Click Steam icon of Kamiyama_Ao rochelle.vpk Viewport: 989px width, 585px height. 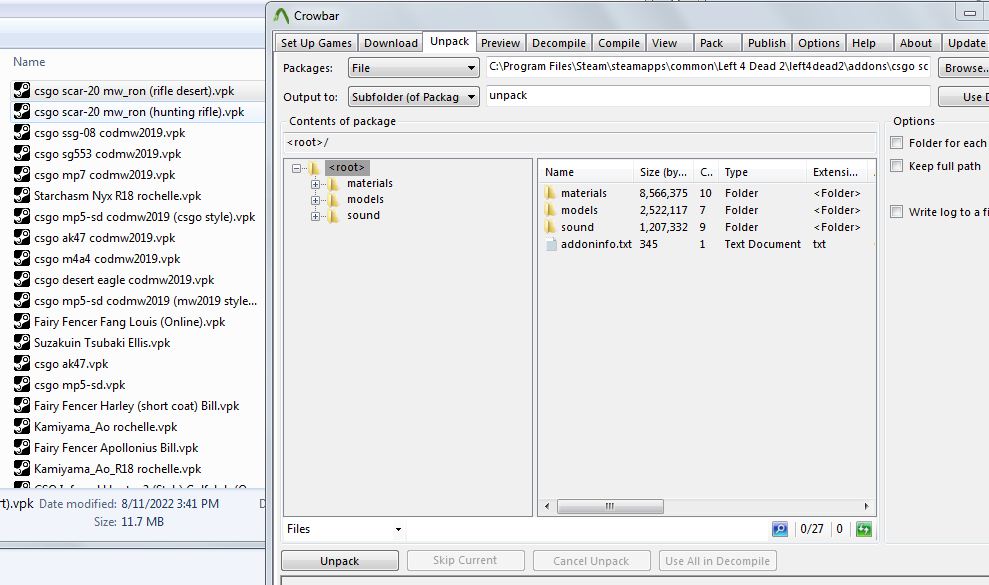(x=22, y=427)
